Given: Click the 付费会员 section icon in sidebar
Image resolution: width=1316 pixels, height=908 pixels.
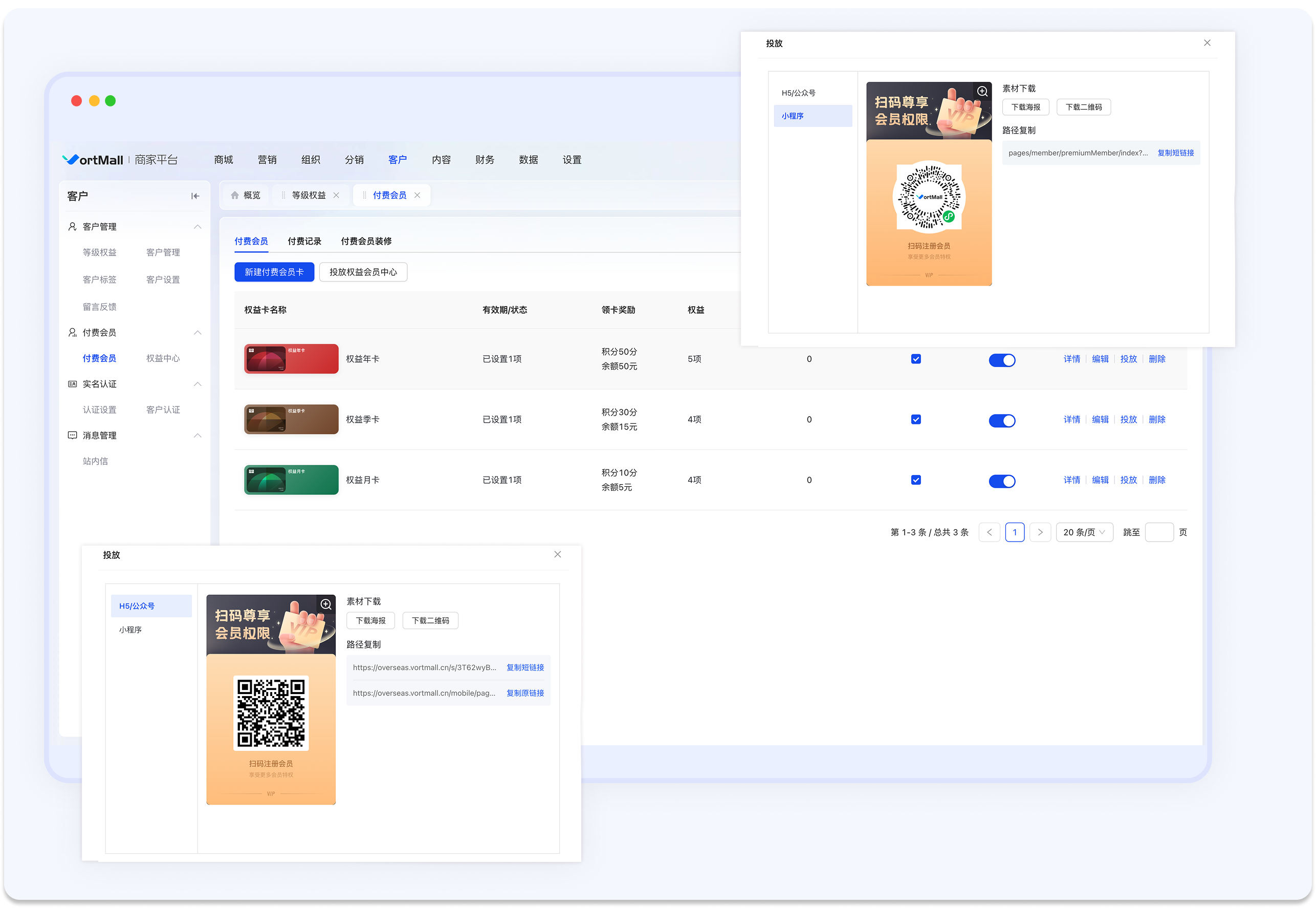Looking at the screenshot, I should [72, 332].
